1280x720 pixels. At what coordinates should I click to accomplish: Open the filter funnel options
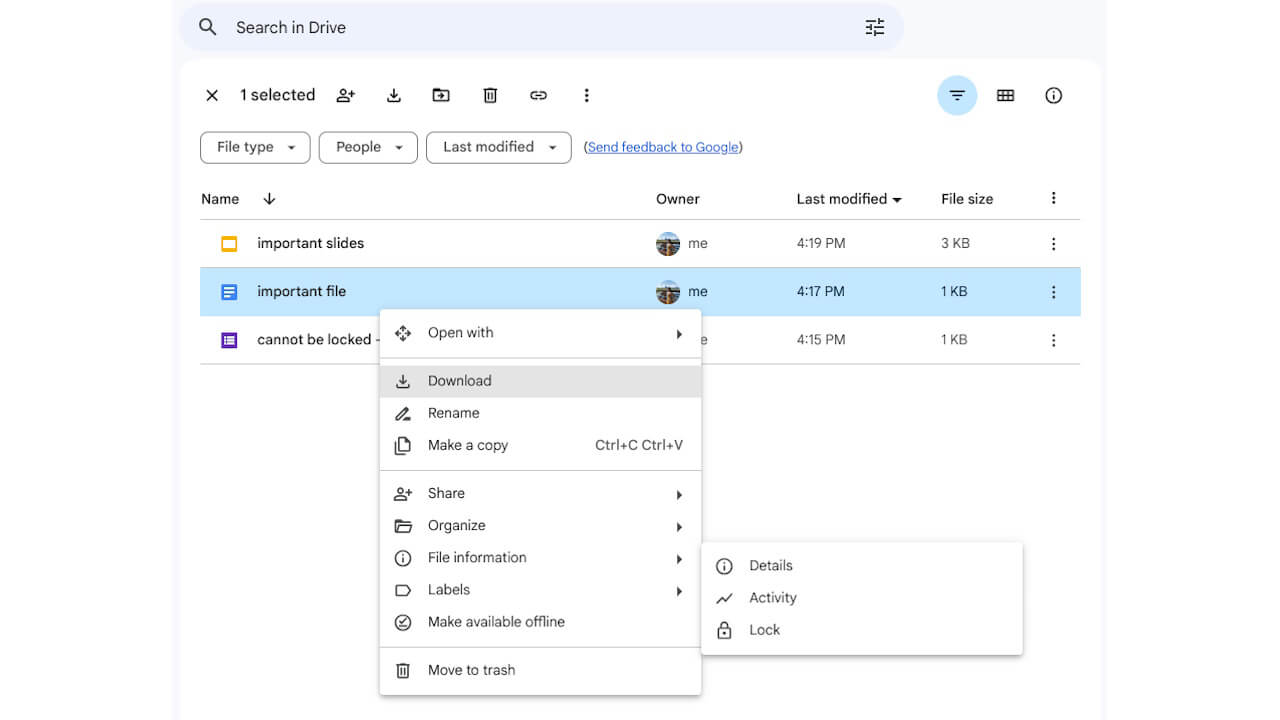coord(957,95)
